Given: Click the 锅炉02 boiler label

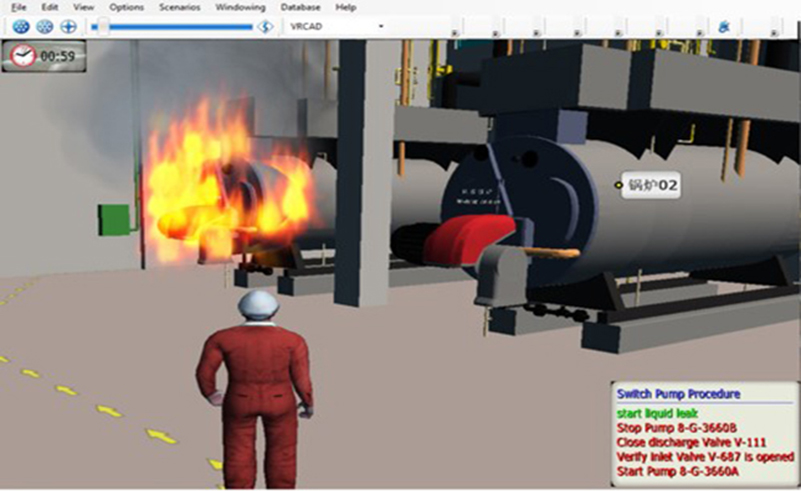Looking at the screenshot, I should (653, 185).
